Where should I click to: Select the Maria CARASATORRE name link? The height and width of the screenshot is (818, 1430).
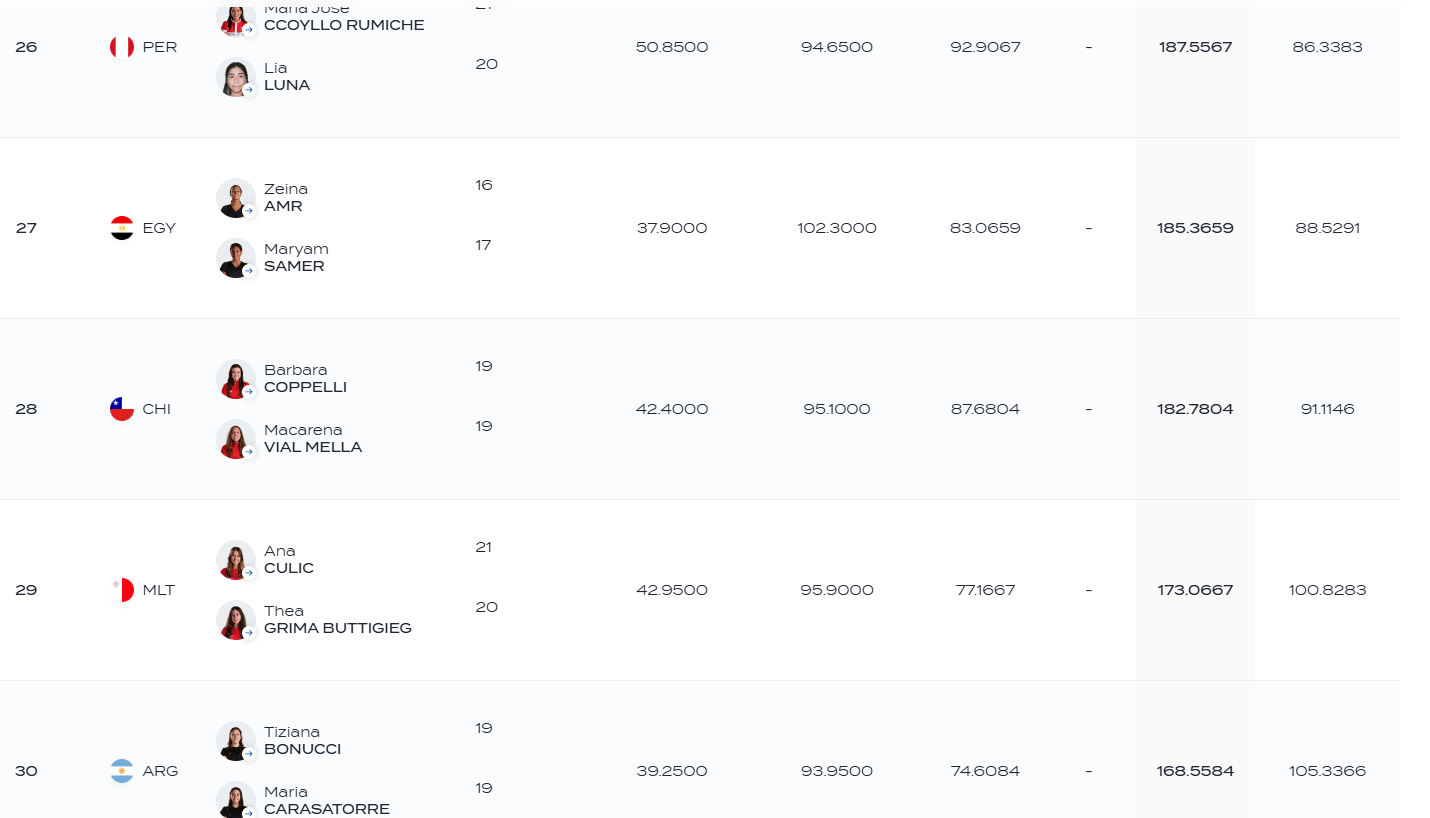tap(327, 800)
